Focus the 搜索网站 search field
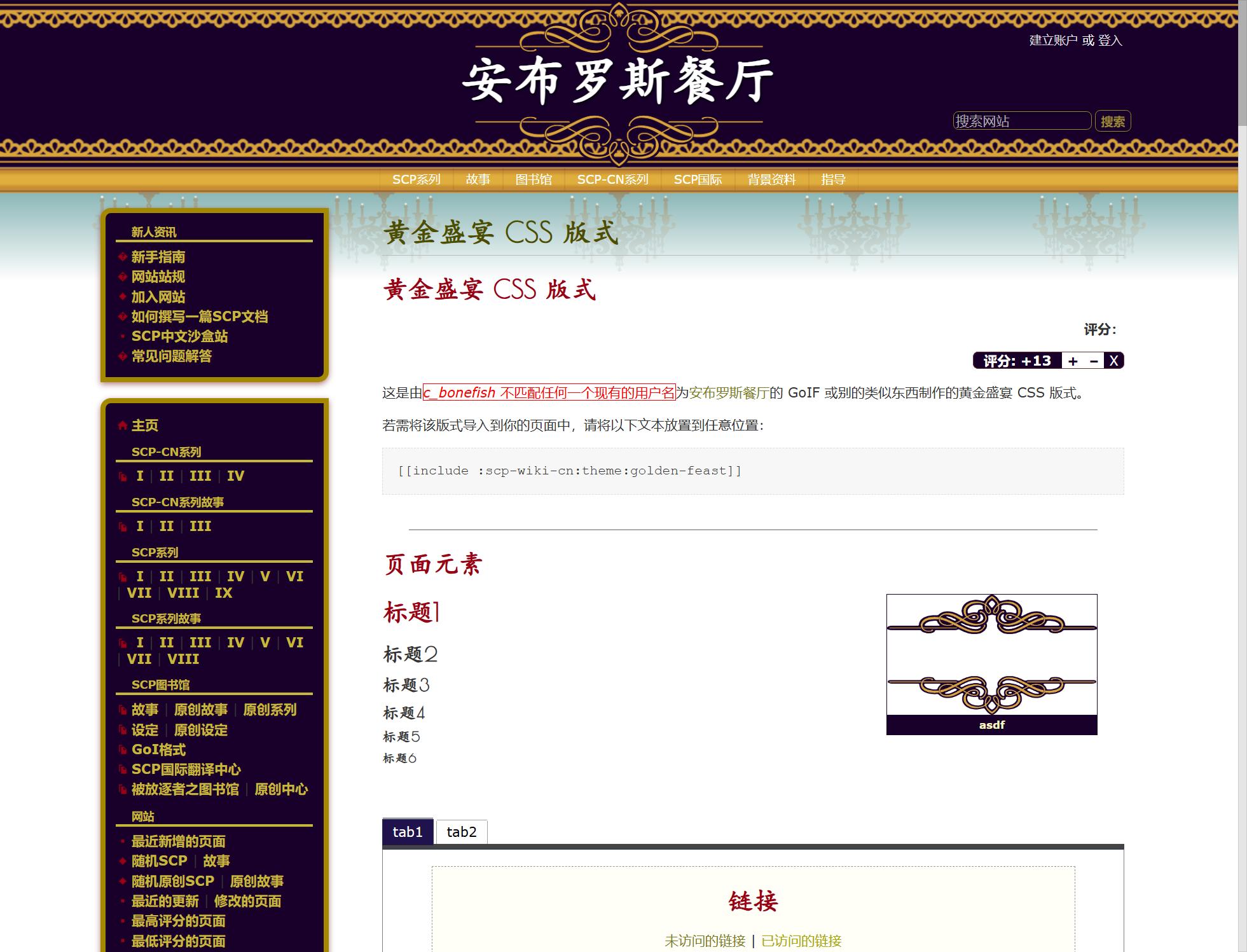This screenshot has height=952, width=1247. click(x=1021, y=121)
